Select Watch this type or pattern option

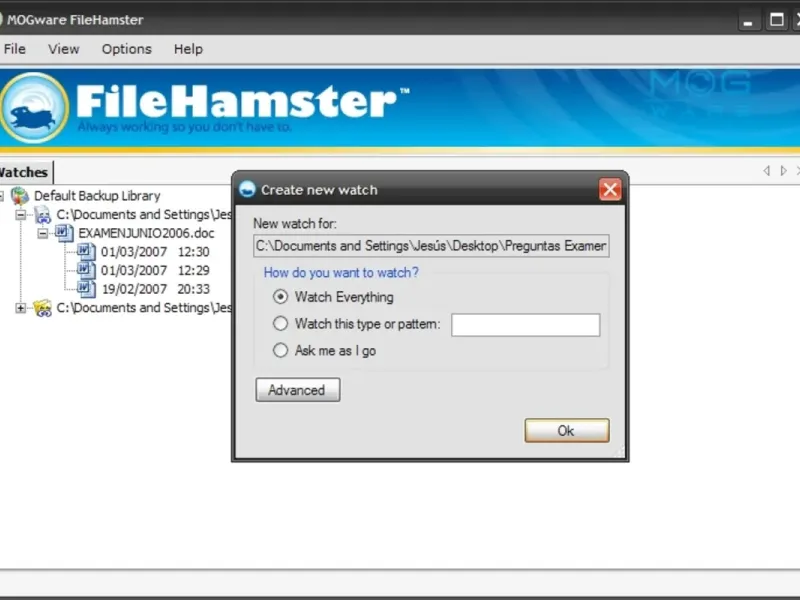[x=280, y=323]
